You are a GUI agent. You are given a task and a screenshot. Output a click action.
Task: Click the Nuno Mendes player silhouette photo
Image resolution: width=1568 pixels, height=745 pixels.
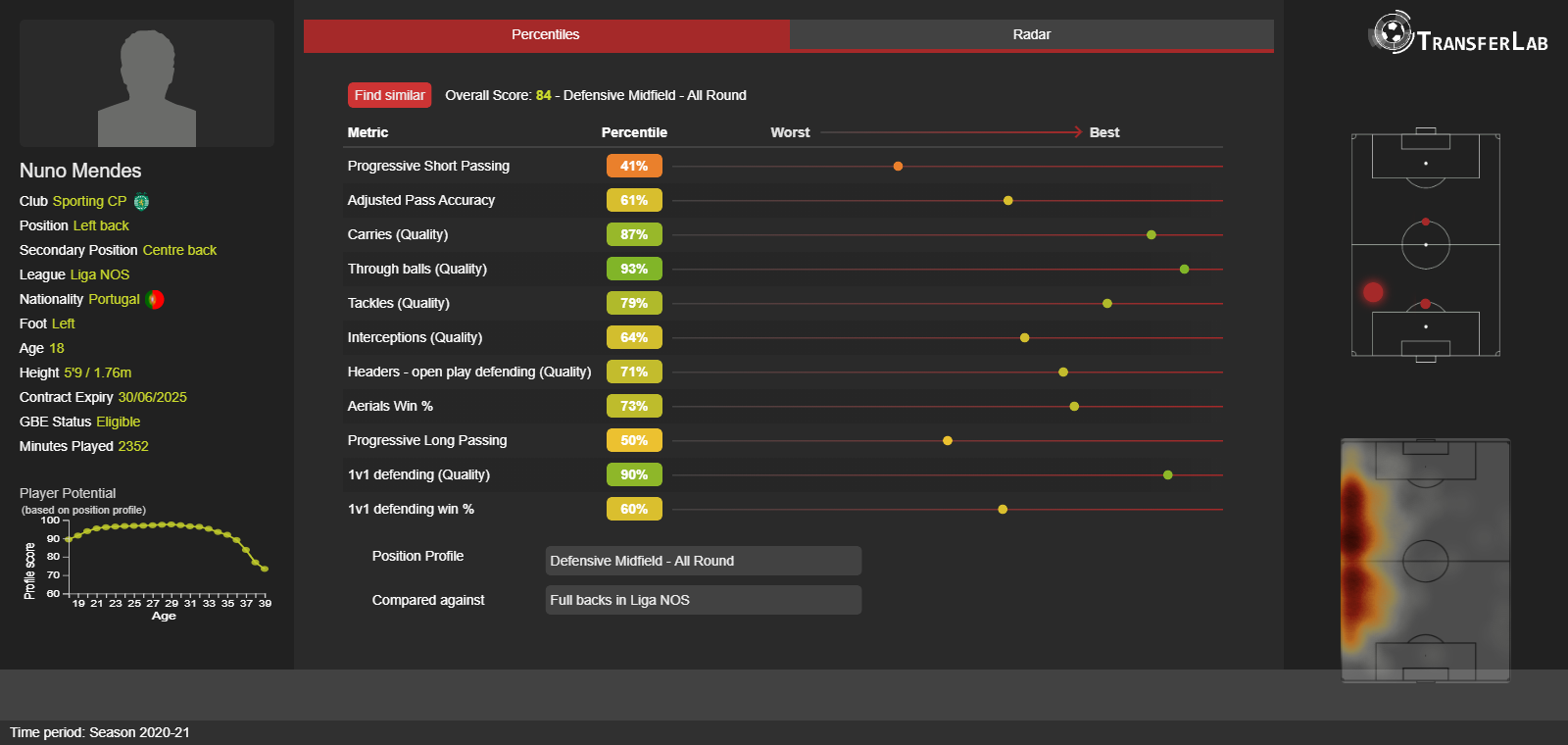coord(147,84)
